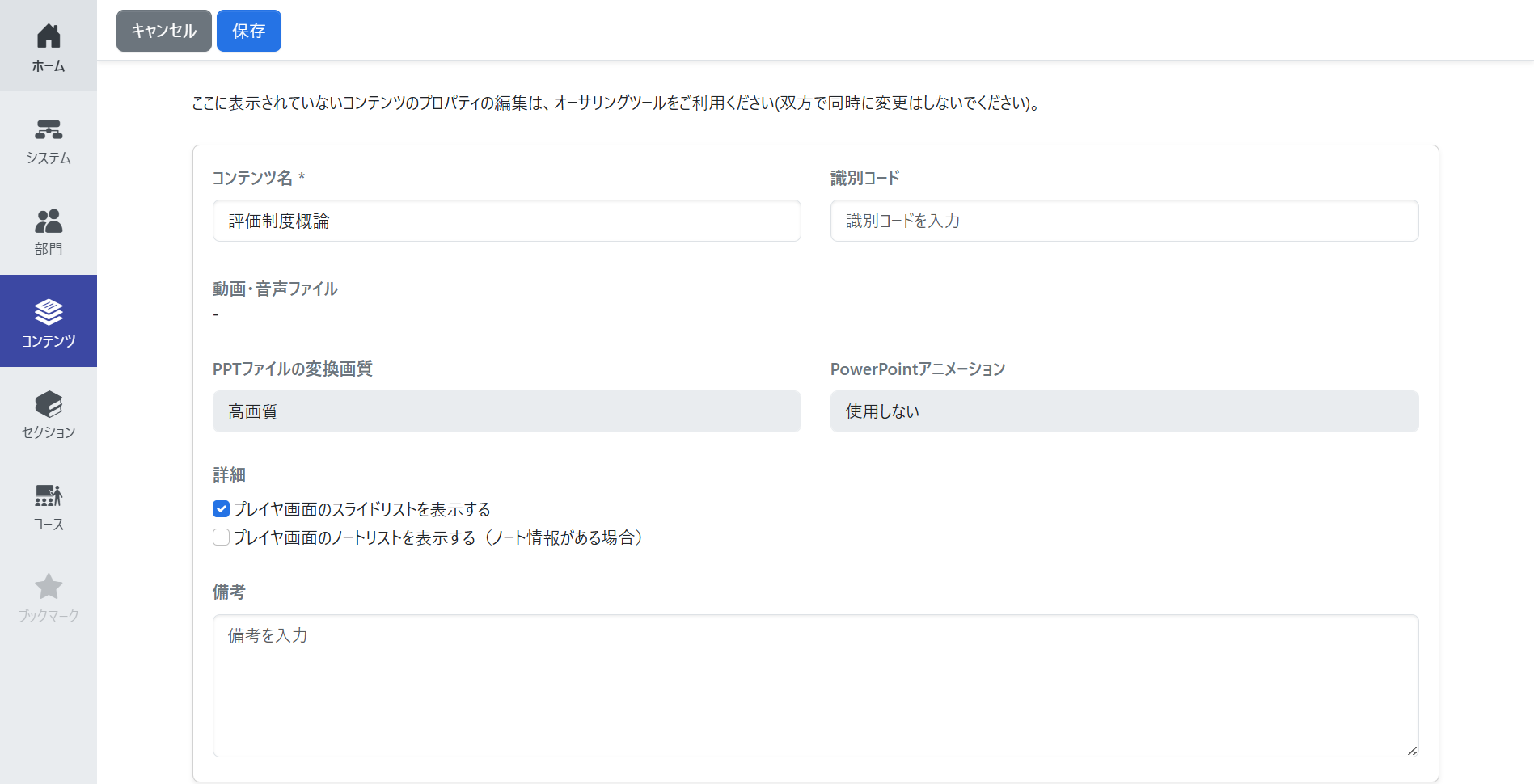Select the Department people icon

point(49,221)
